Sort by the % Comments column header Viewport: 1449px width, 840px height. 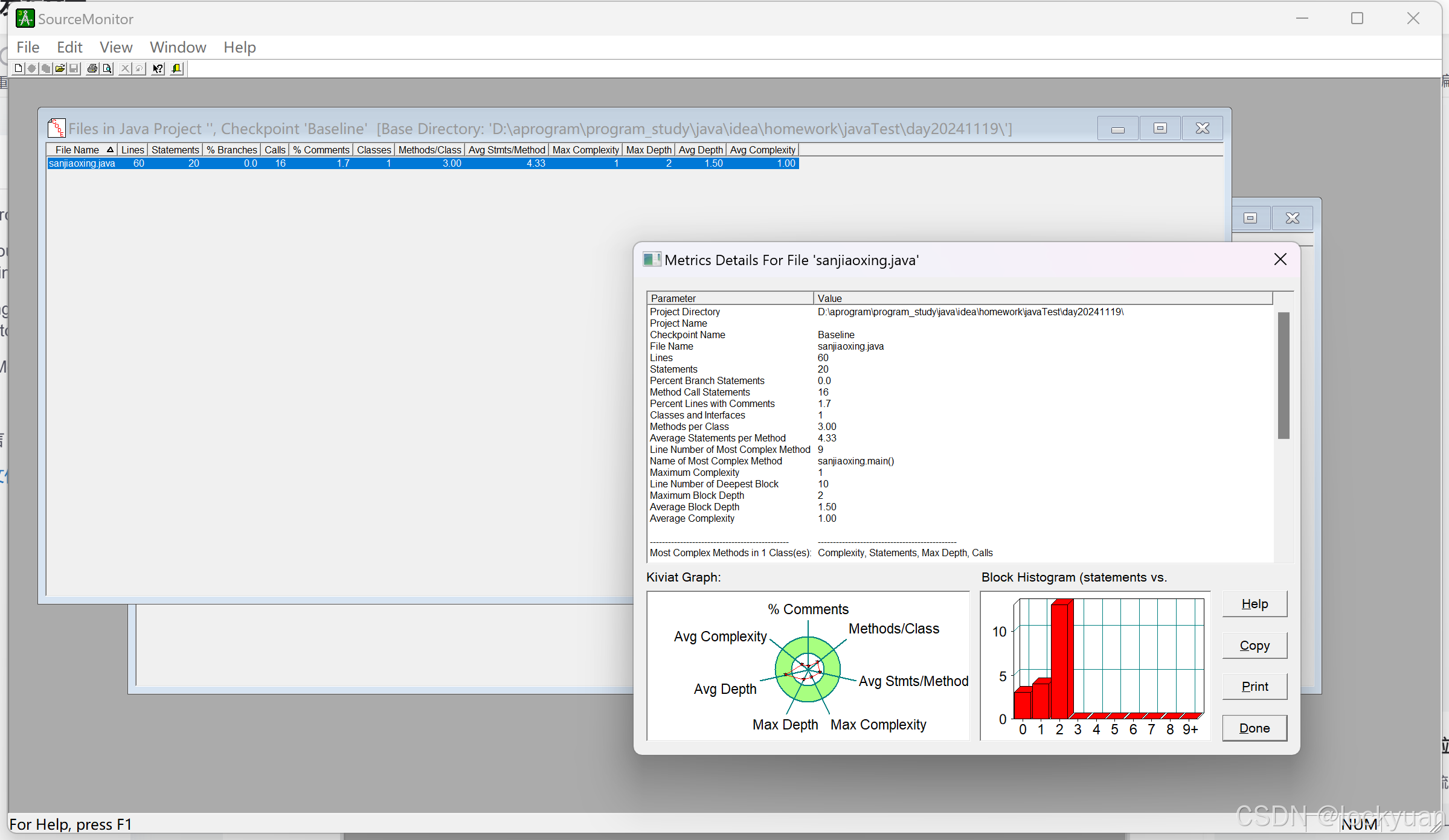tap(321, 150)
